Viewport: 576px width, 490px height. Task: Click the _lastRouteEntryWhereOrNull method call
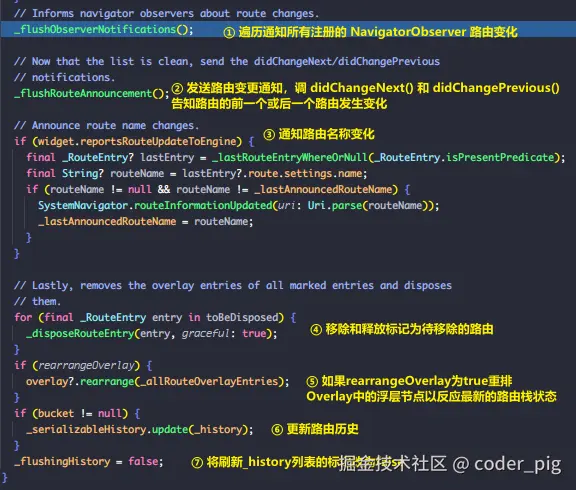290,157
